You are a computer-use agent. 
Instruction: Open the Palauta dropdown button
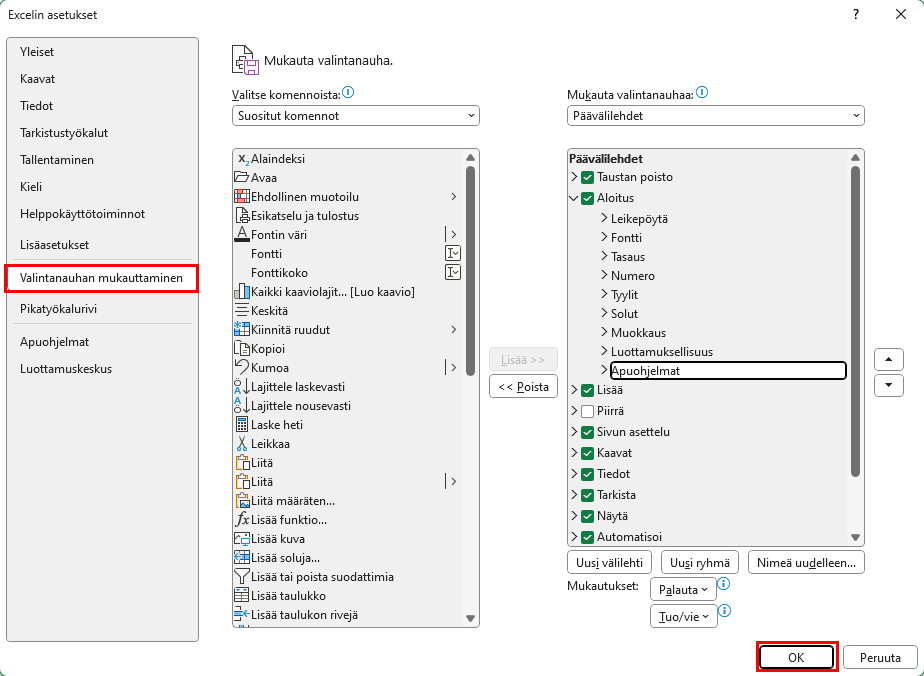[683, 589]
